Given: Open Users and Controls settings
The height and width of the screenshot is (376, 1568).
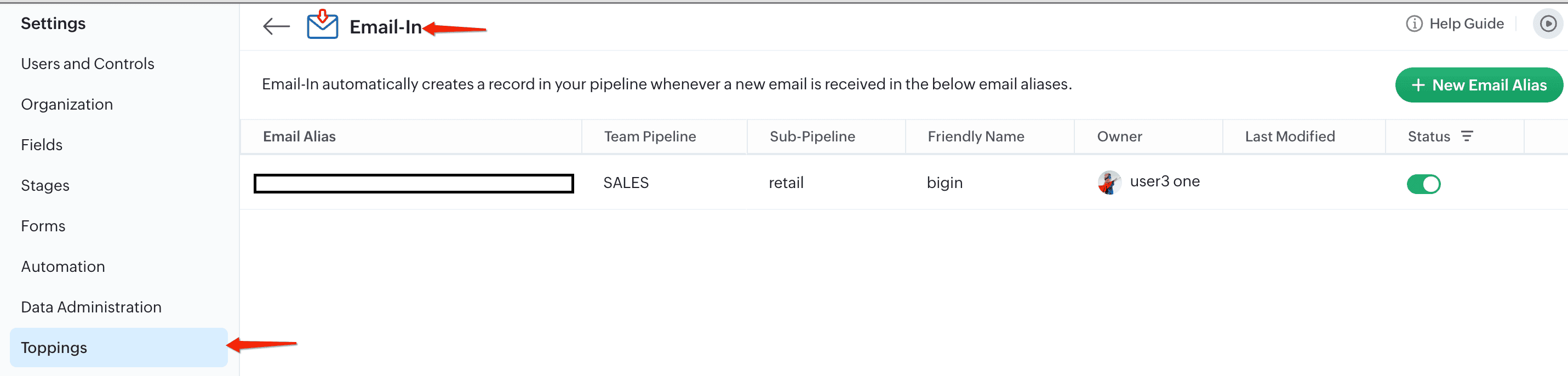Looking at the screenshot, I should click(x=88, y=64).
